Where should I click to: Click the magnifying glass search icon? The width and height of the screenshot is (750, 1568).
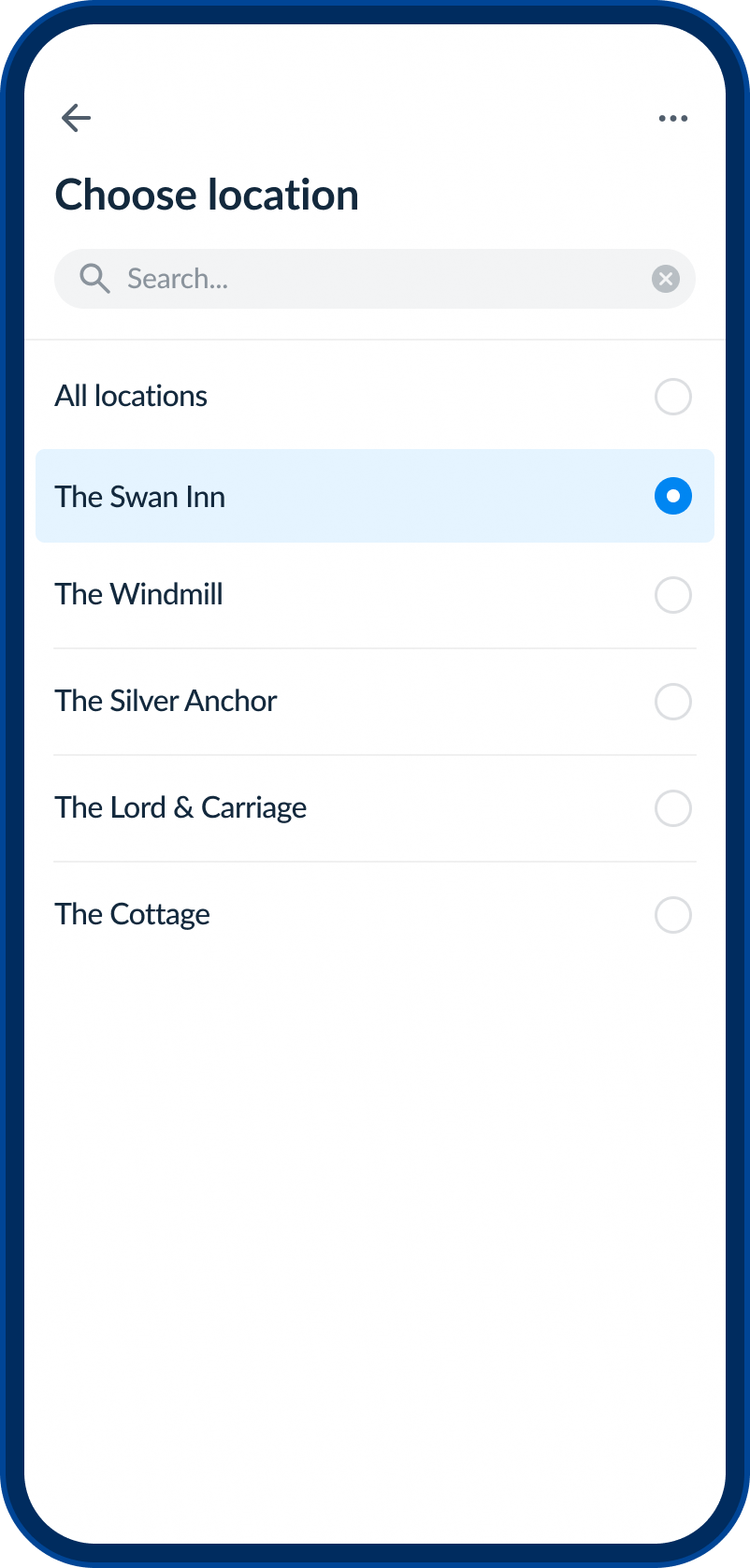(94, 278)
